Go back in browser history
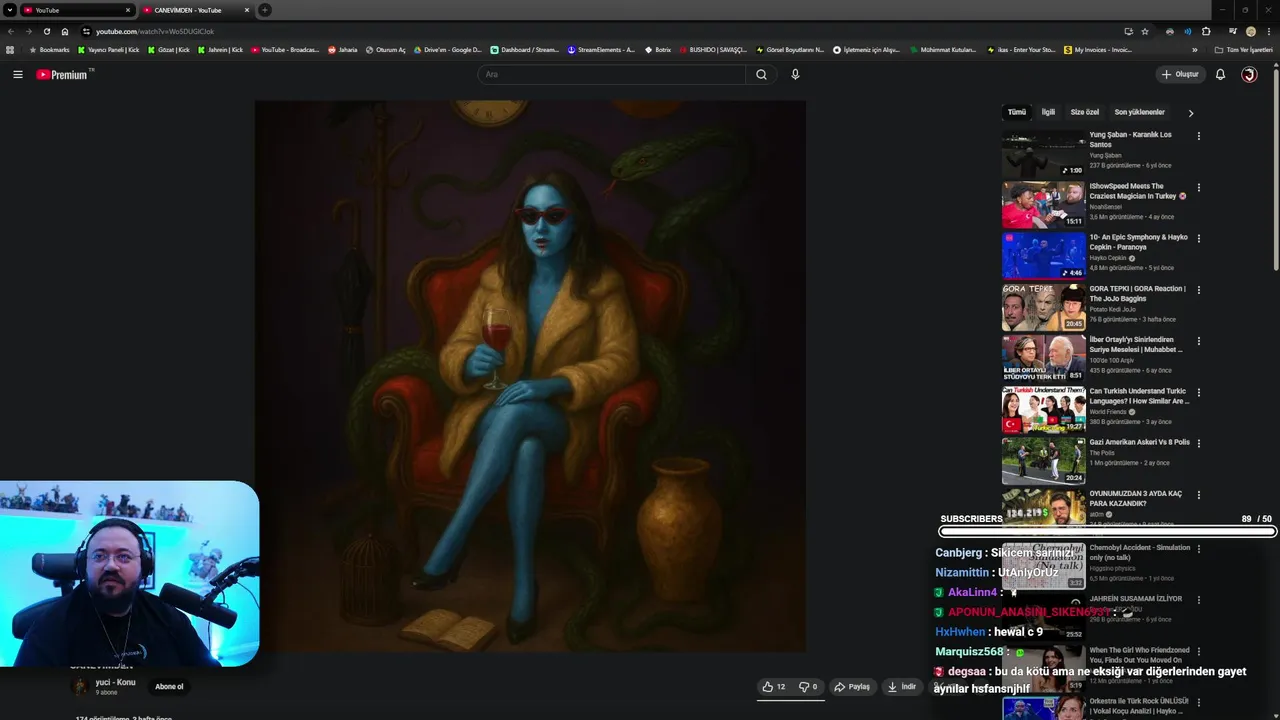Screen dimensions: 1280x720 click(11, 31)
